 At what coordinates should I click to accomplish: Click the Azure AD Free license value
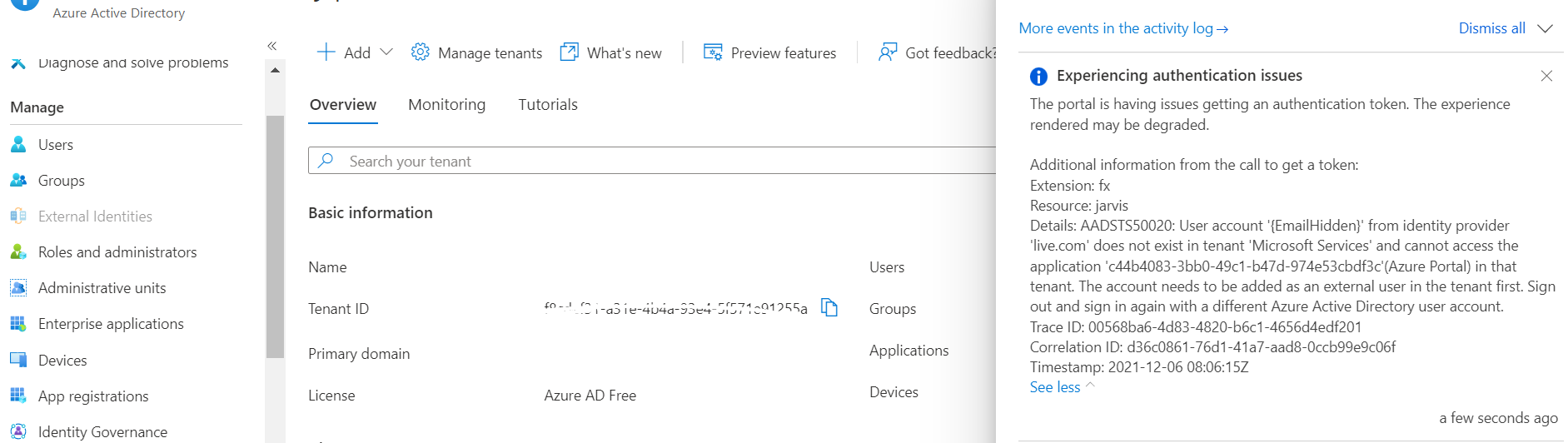point(590,396)
